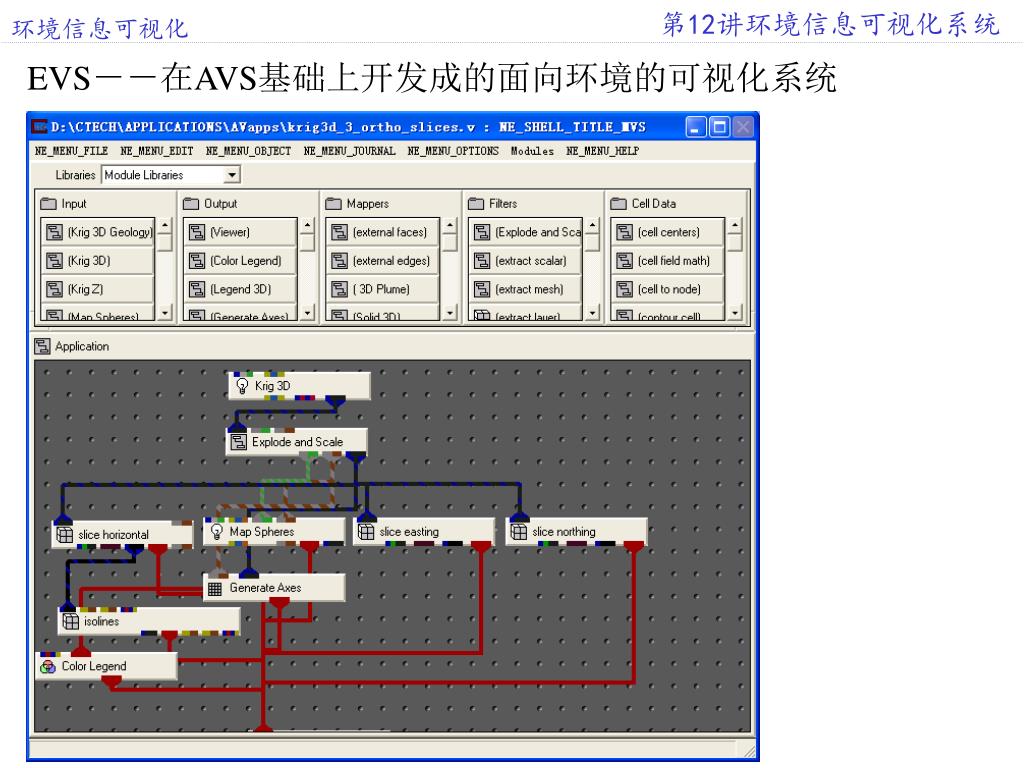Open the NE_MENU_OBJECT menu

(248, 151)
